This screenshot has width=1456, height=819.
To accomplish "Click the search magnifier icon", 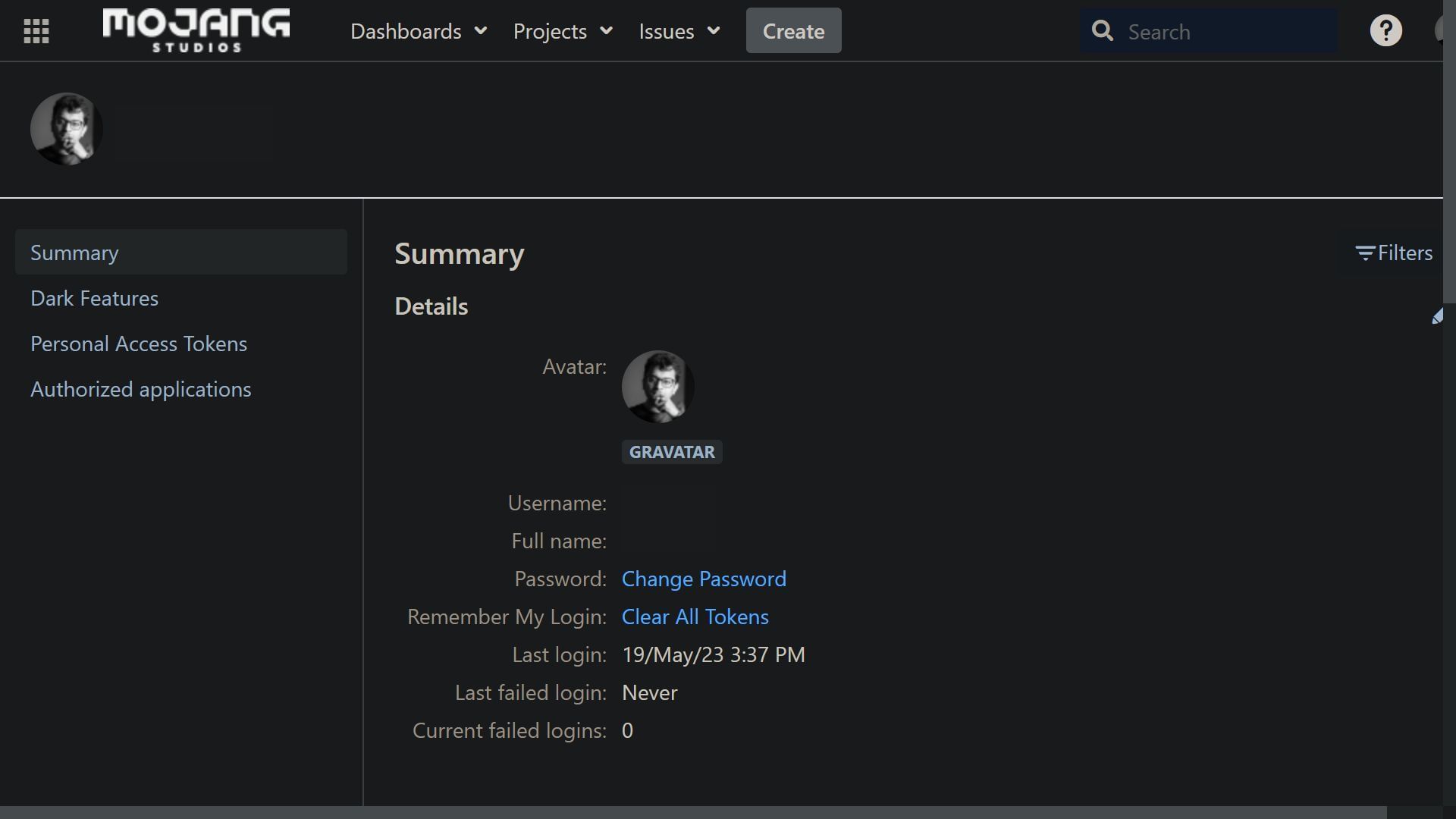I will (1103, 30).
